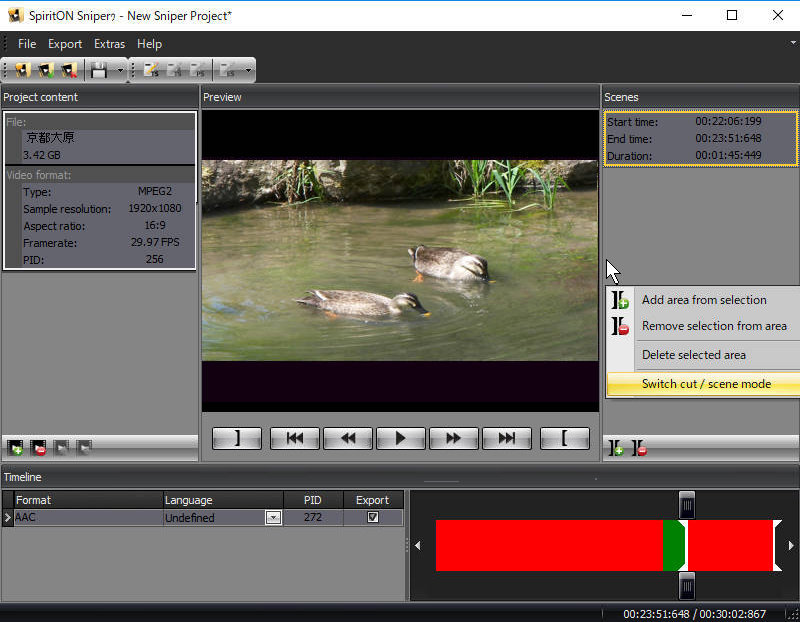Click the edit TS file toolbar icon
Screen dimensions: 800x622
[152, 70]
